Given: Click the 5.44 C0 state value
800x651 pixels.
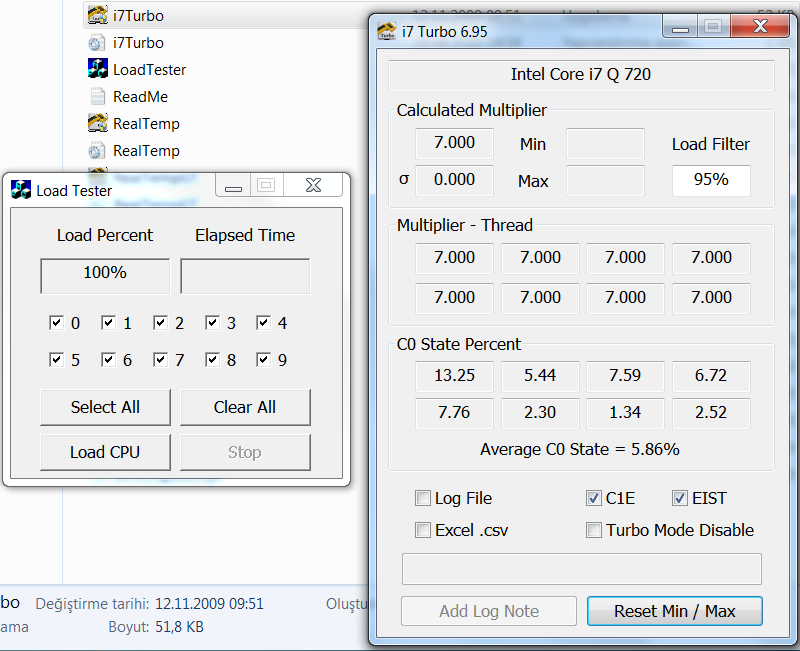Looking at the screenshot, I should click(x=540, y=377).
